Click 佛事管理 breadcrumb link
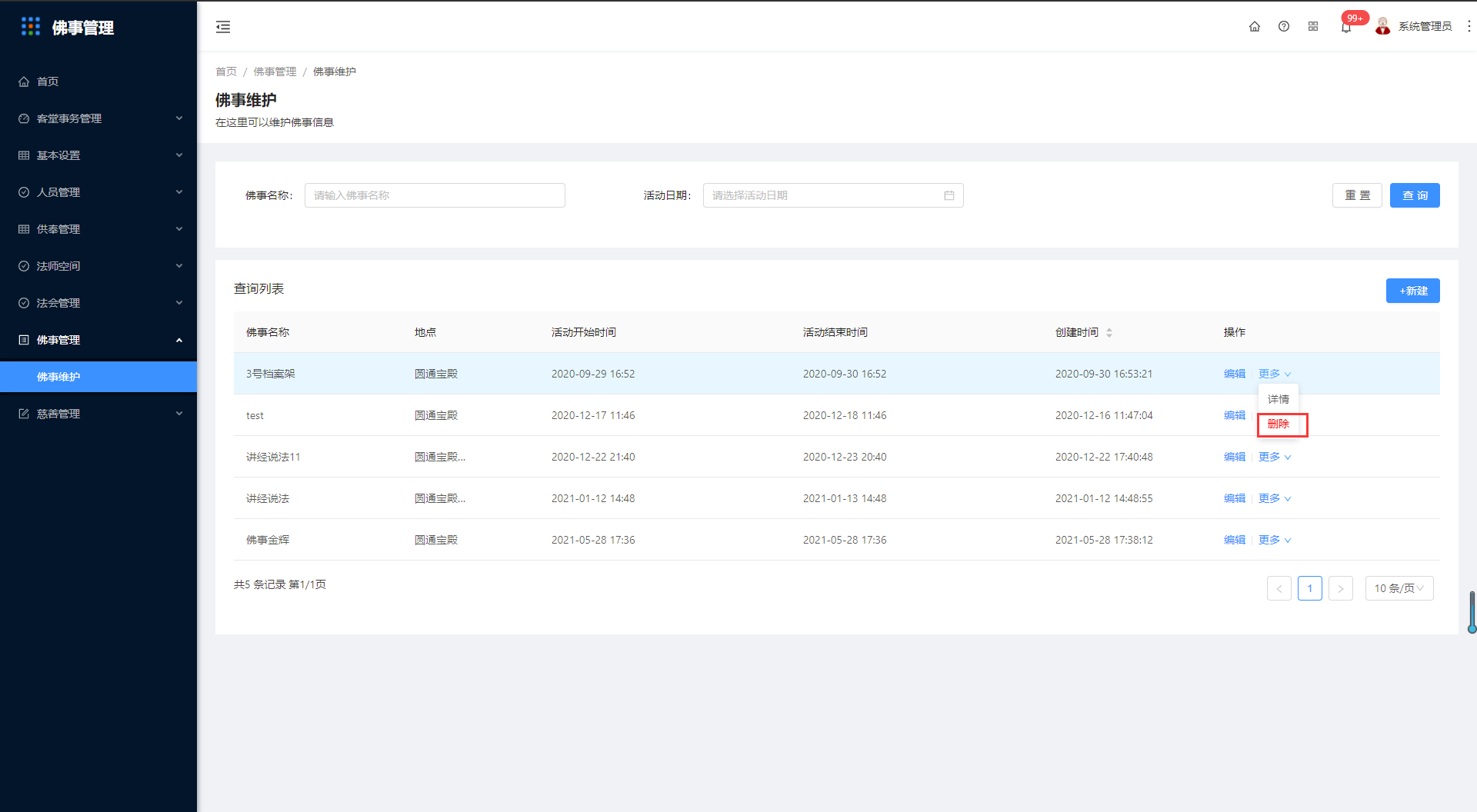The width and height of the screenshot is (1477, 812). click(275, 72)
